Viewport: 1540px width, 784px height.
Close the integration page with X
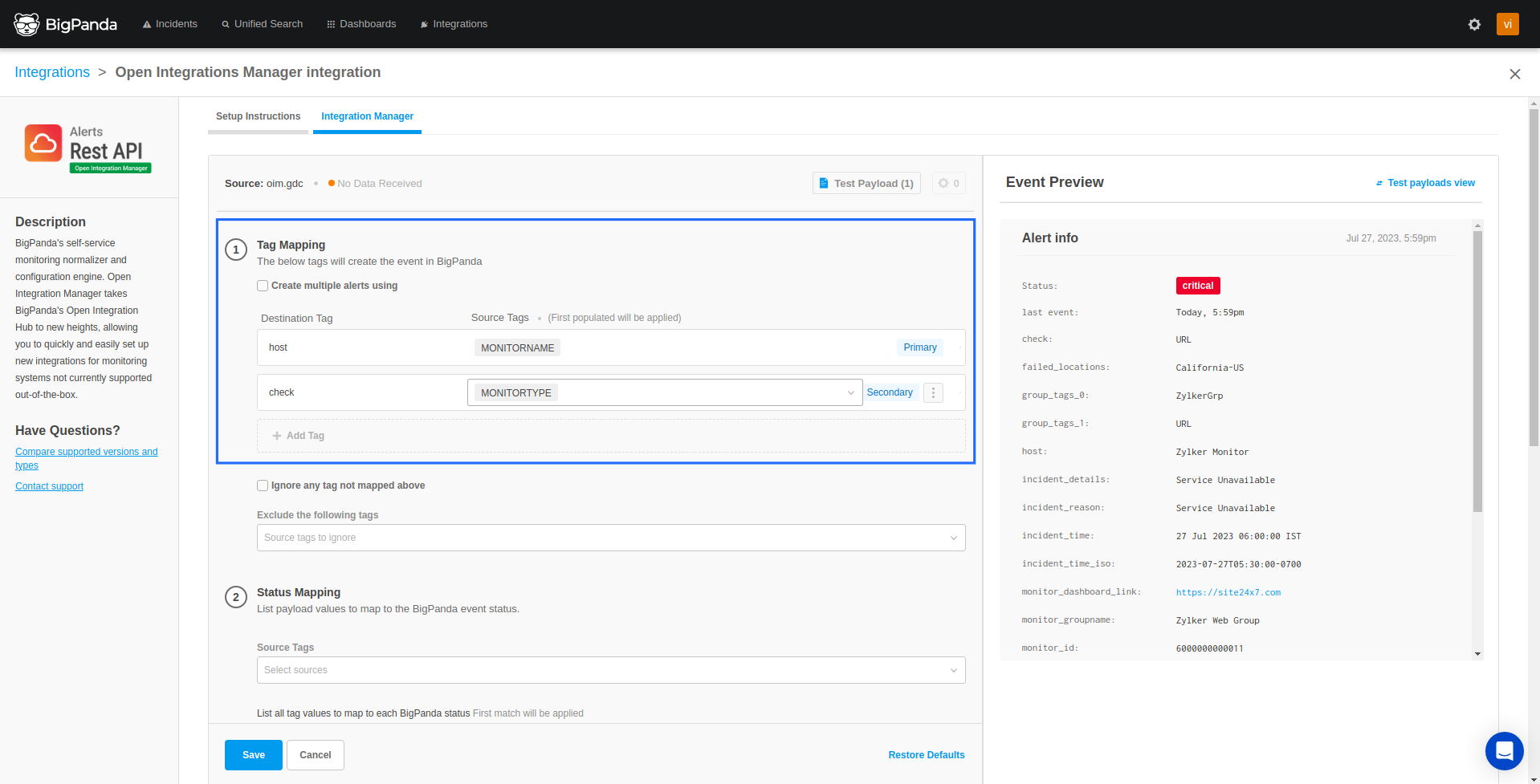point(1514,74)
